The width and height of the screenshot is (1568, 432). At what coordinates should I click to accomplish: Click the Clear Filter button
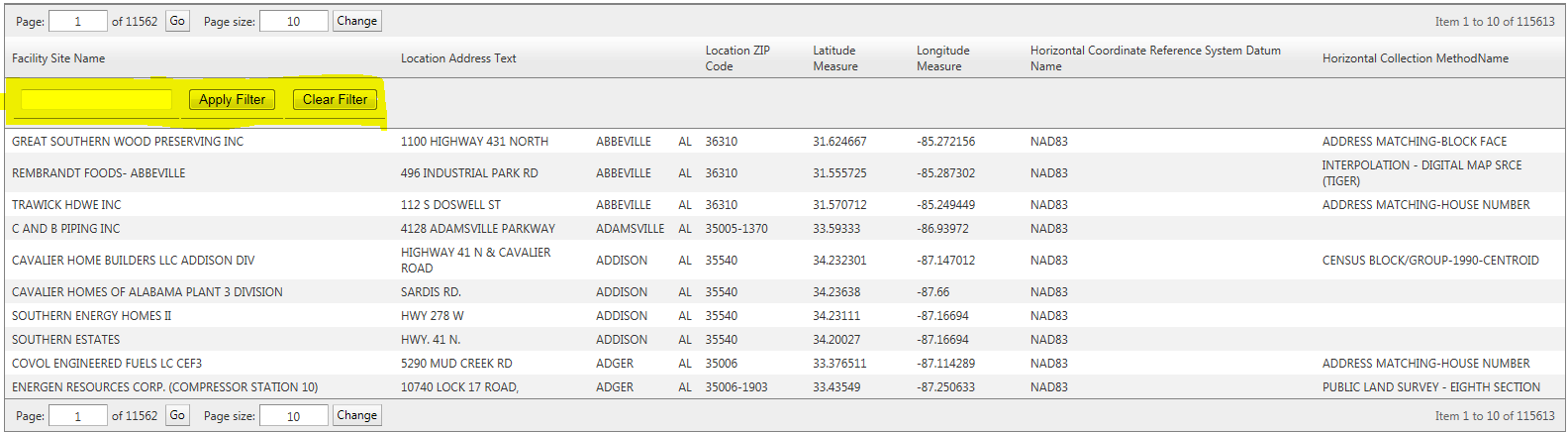pyautogui.click(x=335, y=99)
